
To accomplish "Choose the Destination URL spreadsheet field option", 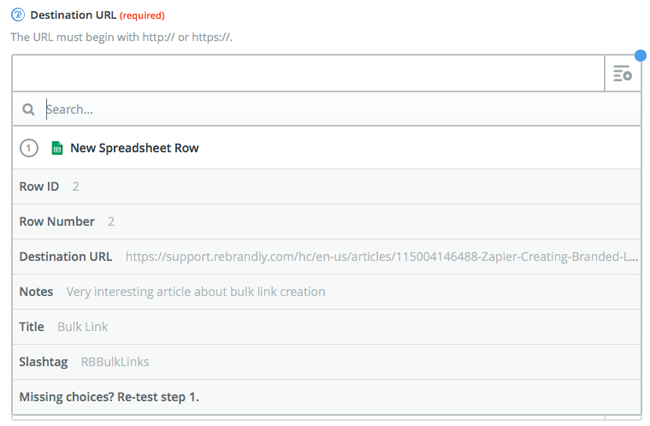I will [327, 257].
